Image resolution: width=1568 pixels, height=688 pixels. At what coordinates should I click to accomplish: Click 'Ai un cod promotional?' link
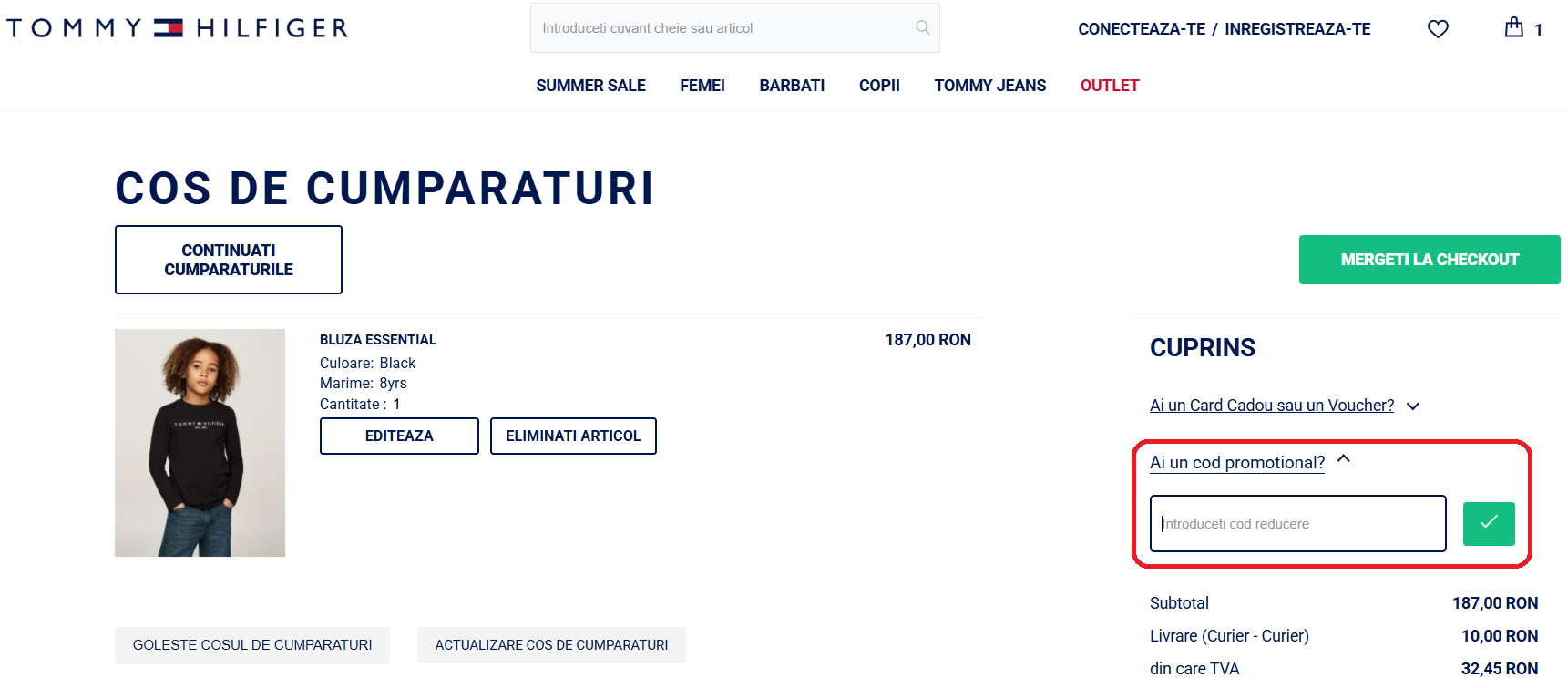click(1236, 463)
